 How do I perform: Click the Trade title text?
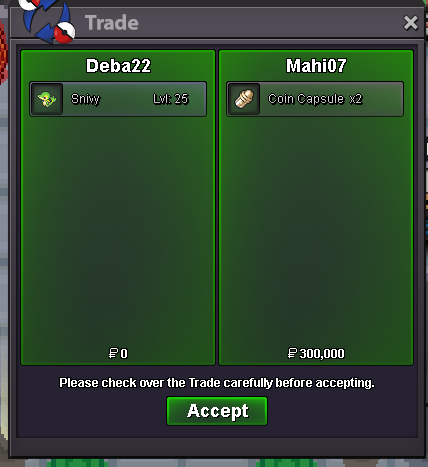tap(112, 23)
